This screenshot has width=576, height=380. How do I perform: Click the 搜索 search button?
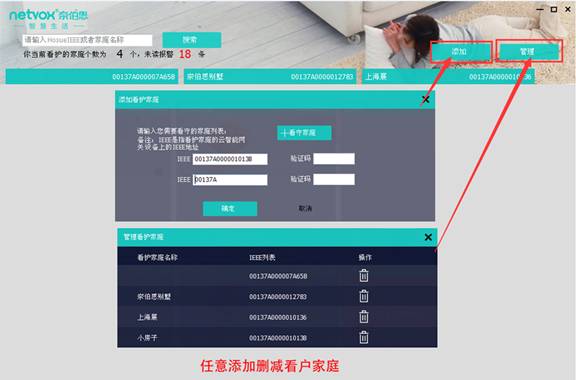[x=191, y=40]
